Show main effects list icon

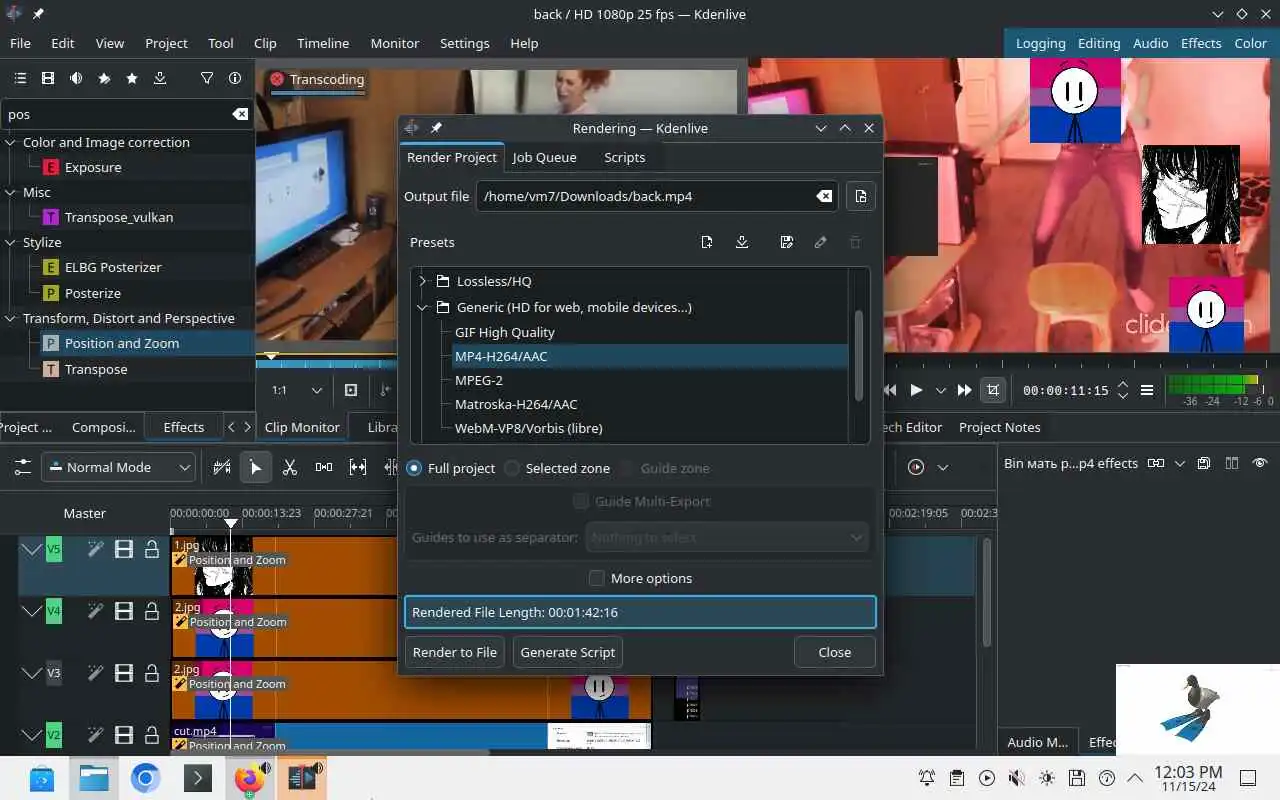coord(20,78)
